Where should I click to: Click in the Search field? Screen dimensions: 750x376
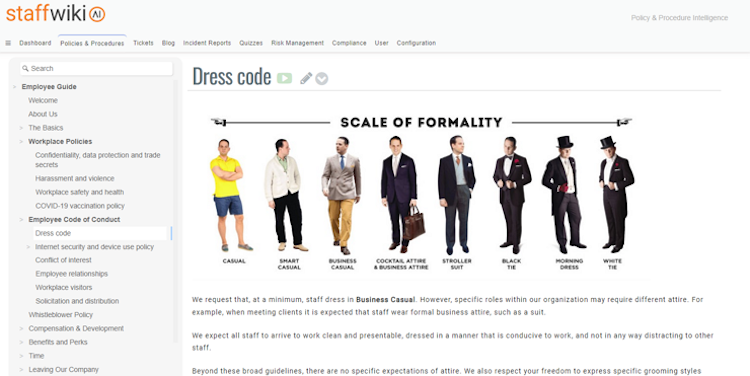click(96, 68)
